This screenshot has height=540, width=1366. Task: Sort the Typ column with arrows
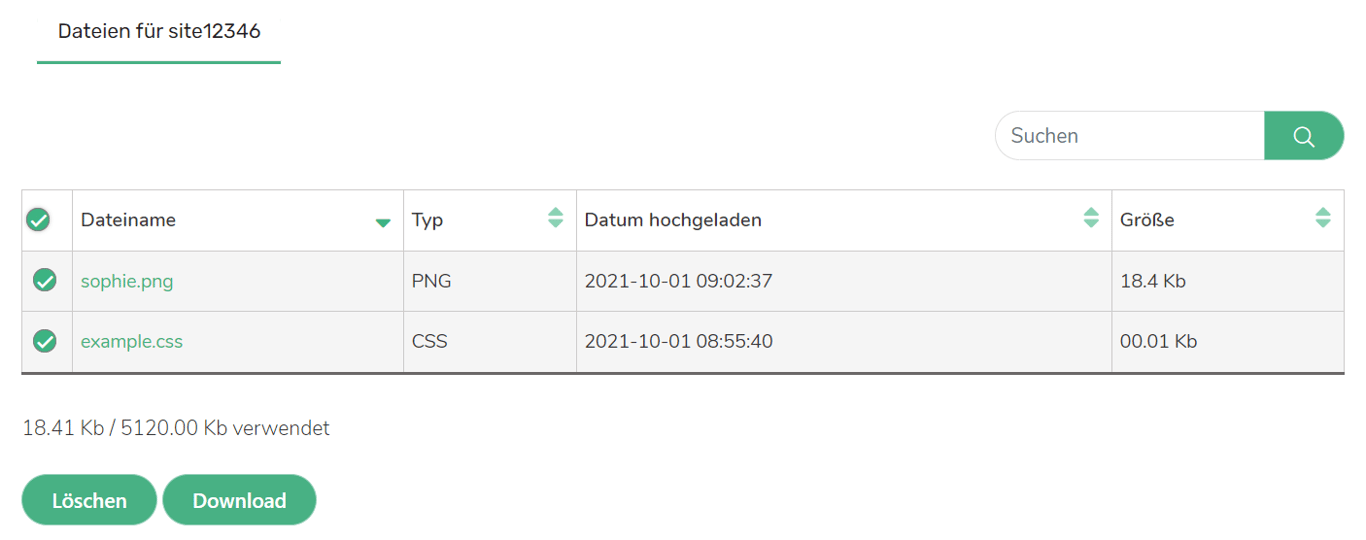[556, 218]
